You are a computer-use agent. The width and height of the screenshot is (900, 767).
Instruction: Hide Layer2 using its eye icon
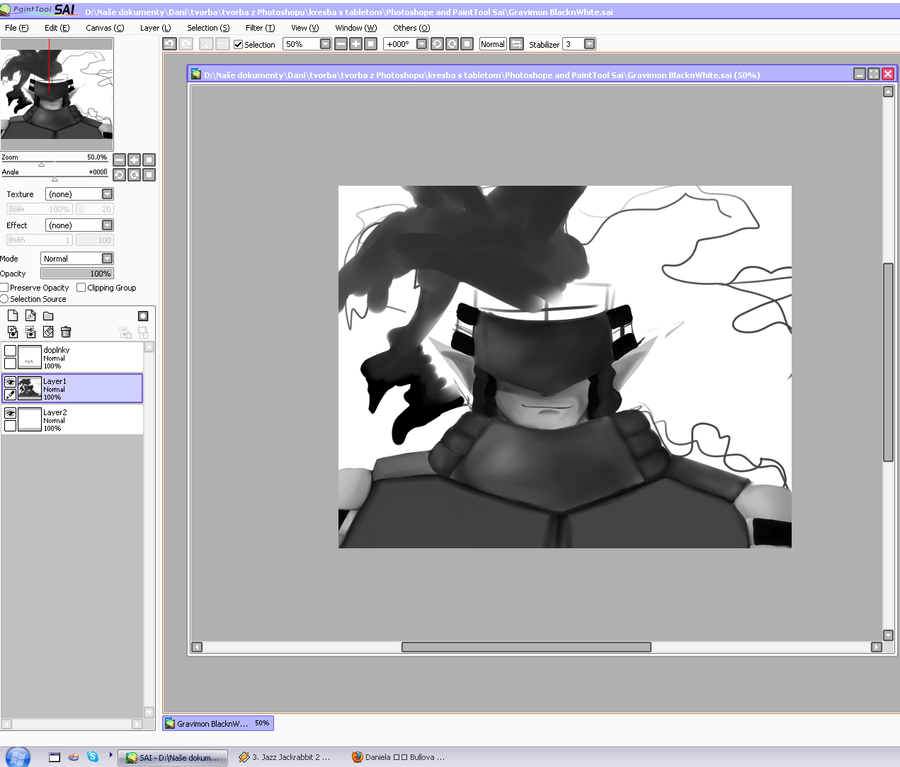10,413
